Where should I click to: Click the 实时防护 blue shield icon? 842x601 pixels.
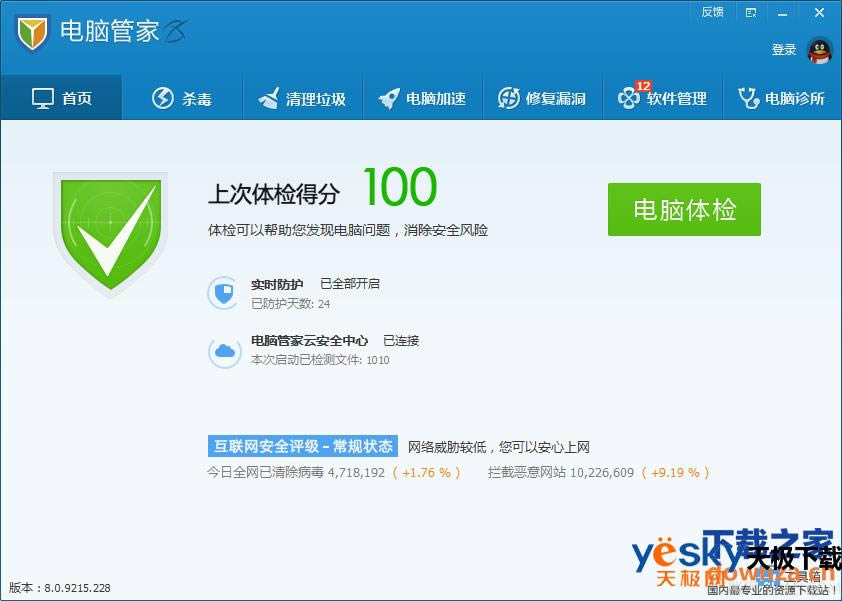pyautogui.click(x=224, y=292)
